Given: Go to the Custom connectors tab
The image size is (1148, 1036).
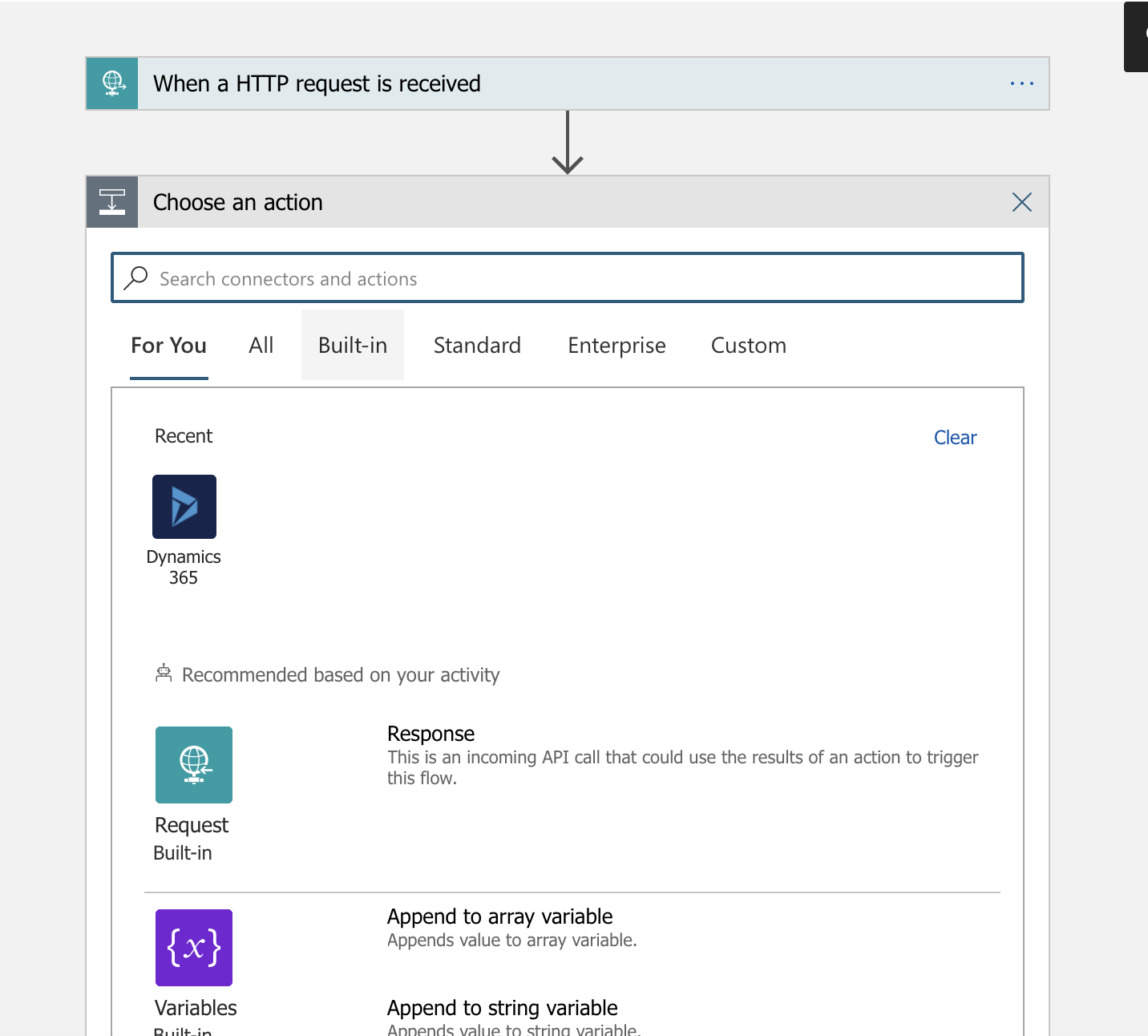Looking at the screenshot, I should pos(748,346).
